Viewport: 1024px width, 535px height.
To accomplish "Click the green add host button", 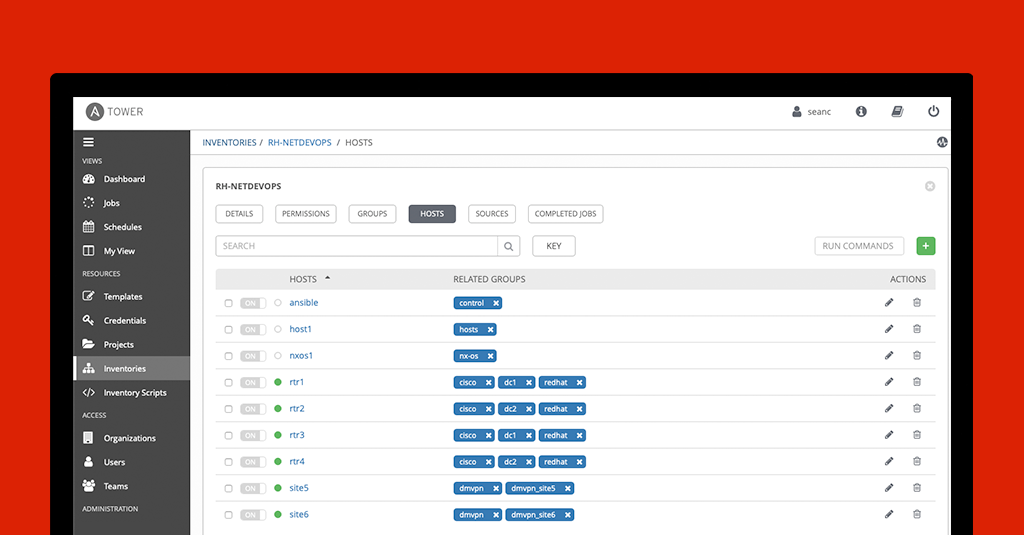I will tap(925, 246).
